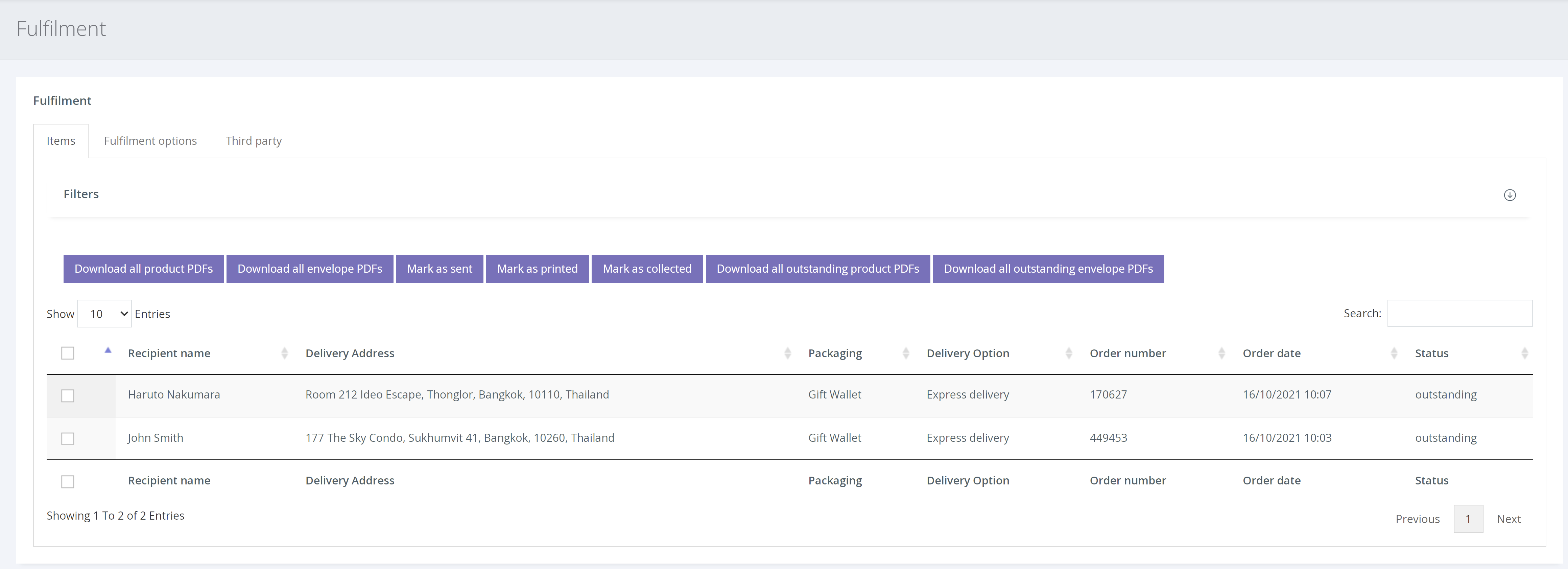
Task: Click Express delivery in John Smith row
Action: click(968, 438)
